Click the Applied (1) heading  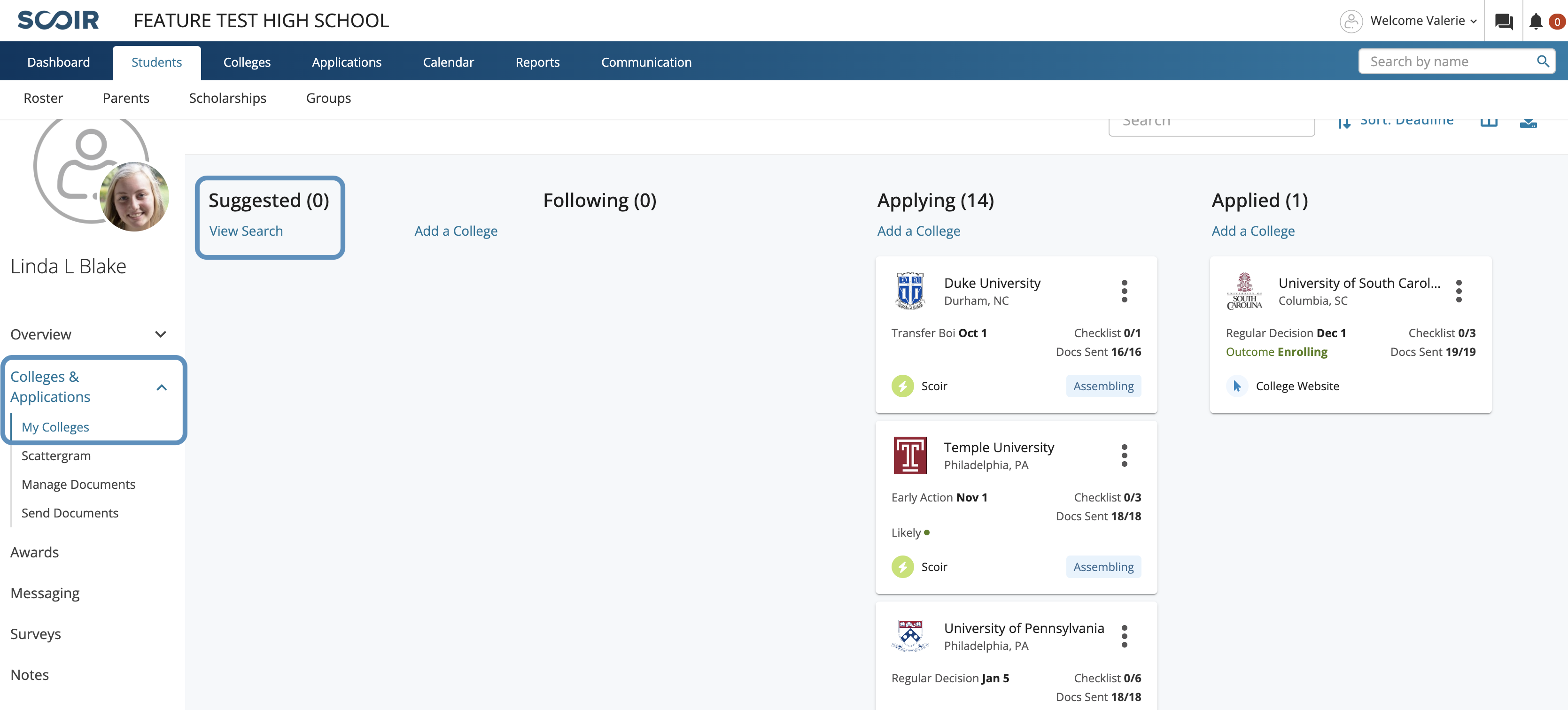(x=1259, y=201)
